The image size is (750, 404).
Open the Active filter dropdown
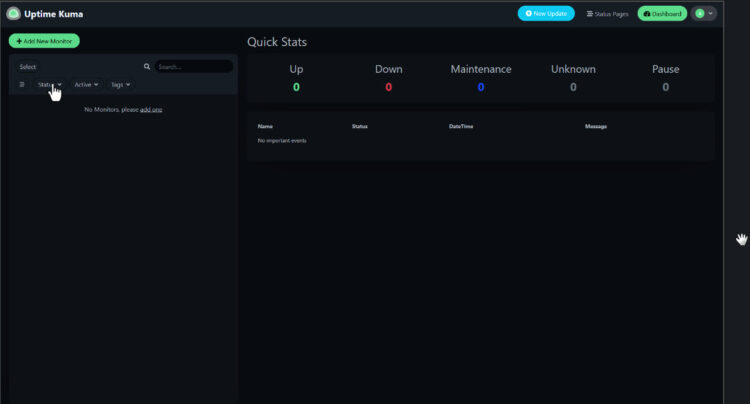coord(86,85)
